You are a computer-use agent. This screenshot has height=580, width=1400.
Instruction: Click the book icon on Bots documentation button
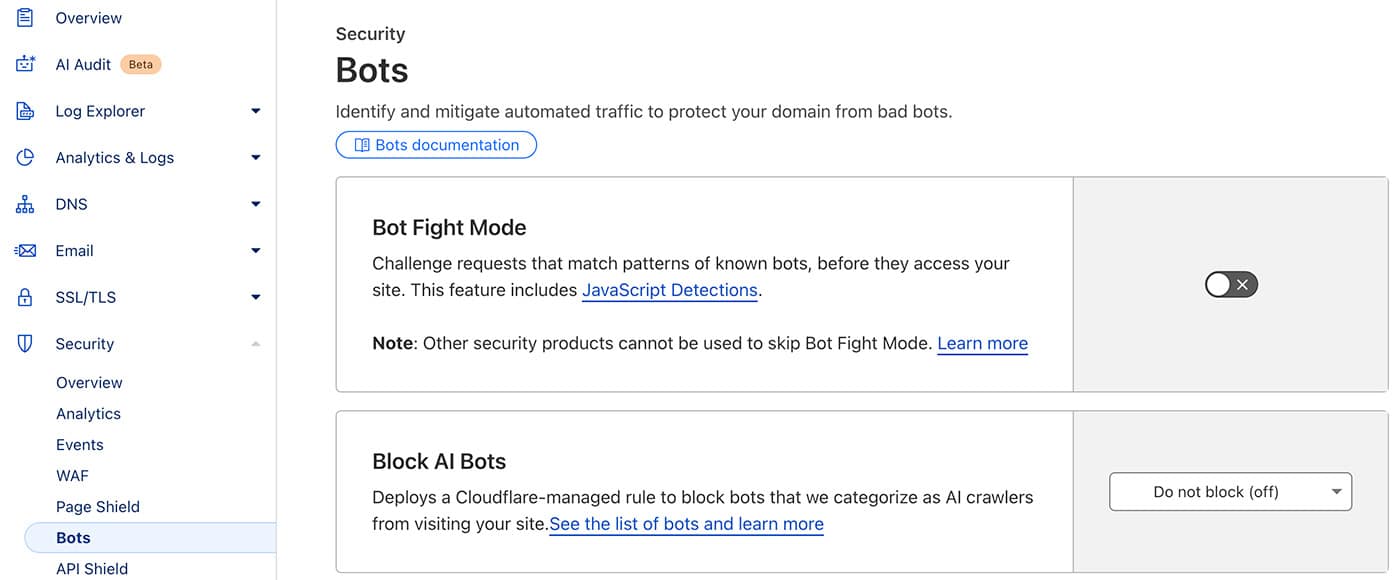pyautogui.click(x=363, y=144)
